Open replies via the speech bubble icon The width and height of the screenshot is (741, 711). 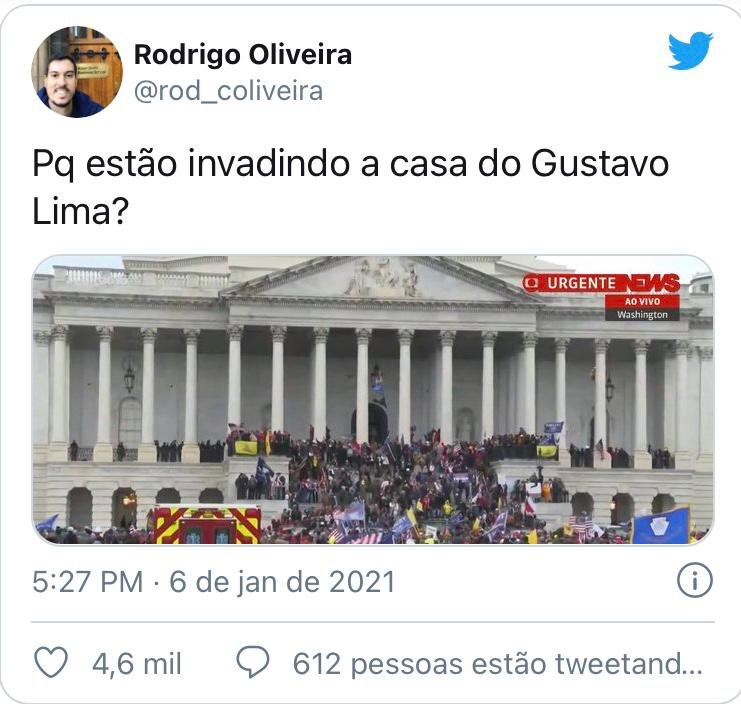[x=253, y=662]
